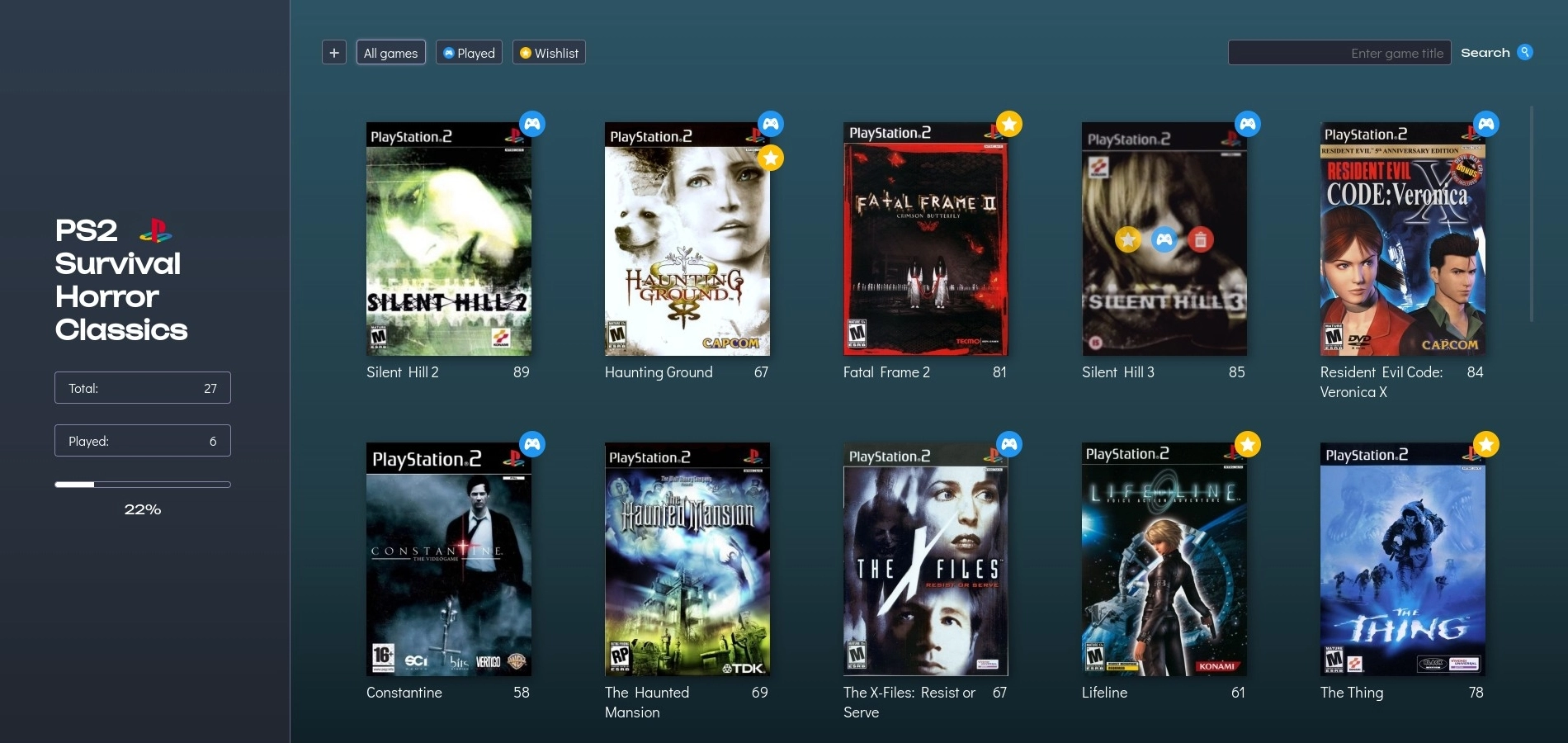Click the played badge on The X-Files cover

point(1009,444)
